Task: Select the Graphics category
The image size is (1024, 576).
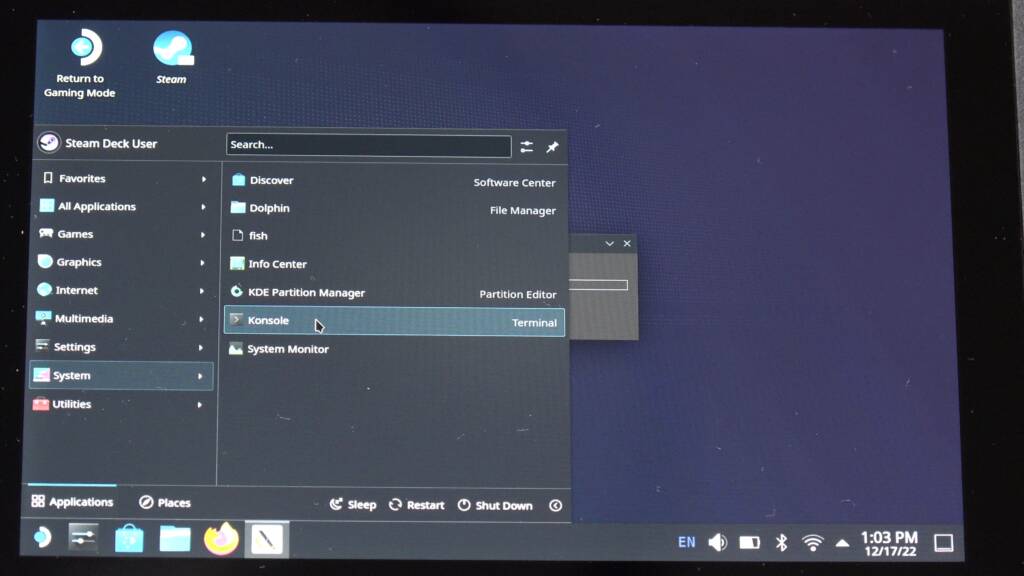Action: 122,262
